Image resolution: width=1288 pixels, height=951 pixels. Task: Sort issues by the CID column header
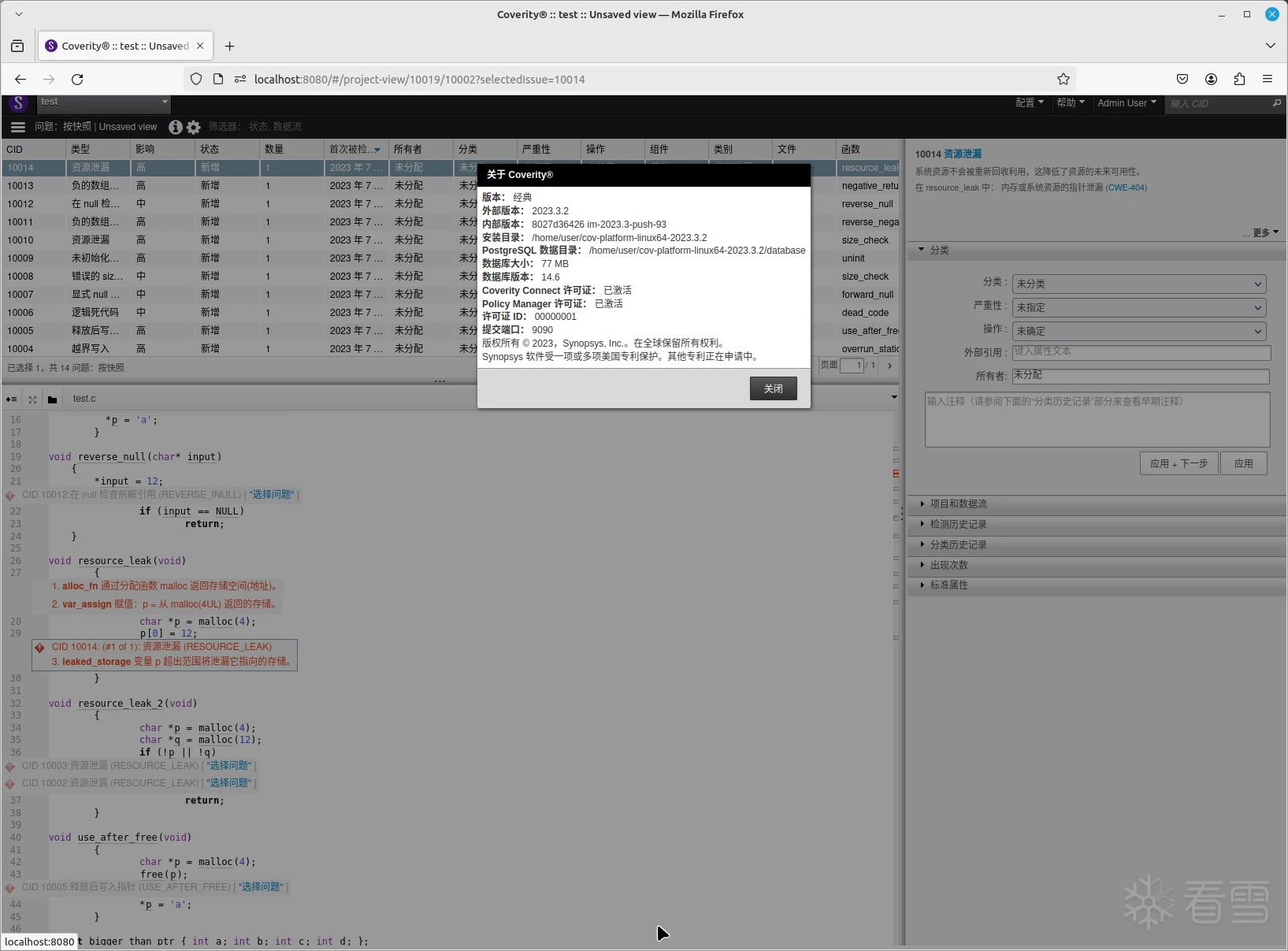tap(33, 149)
